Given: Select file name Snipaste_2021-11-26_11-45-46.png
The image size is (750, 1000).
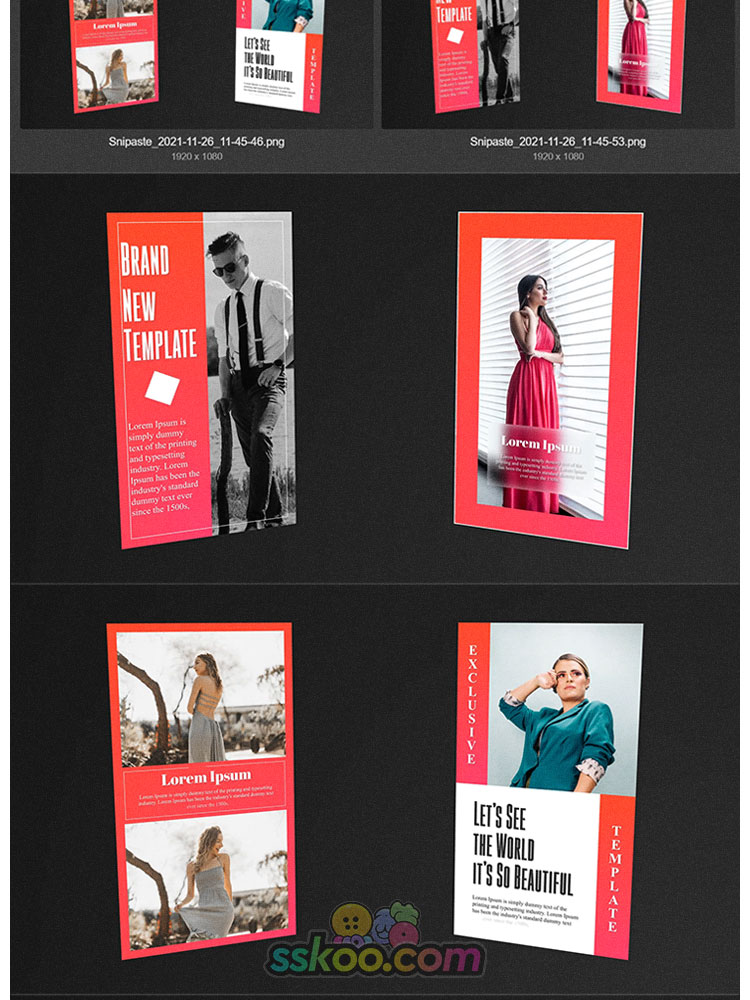Looking at the screenshot, I should coord(196,142).
